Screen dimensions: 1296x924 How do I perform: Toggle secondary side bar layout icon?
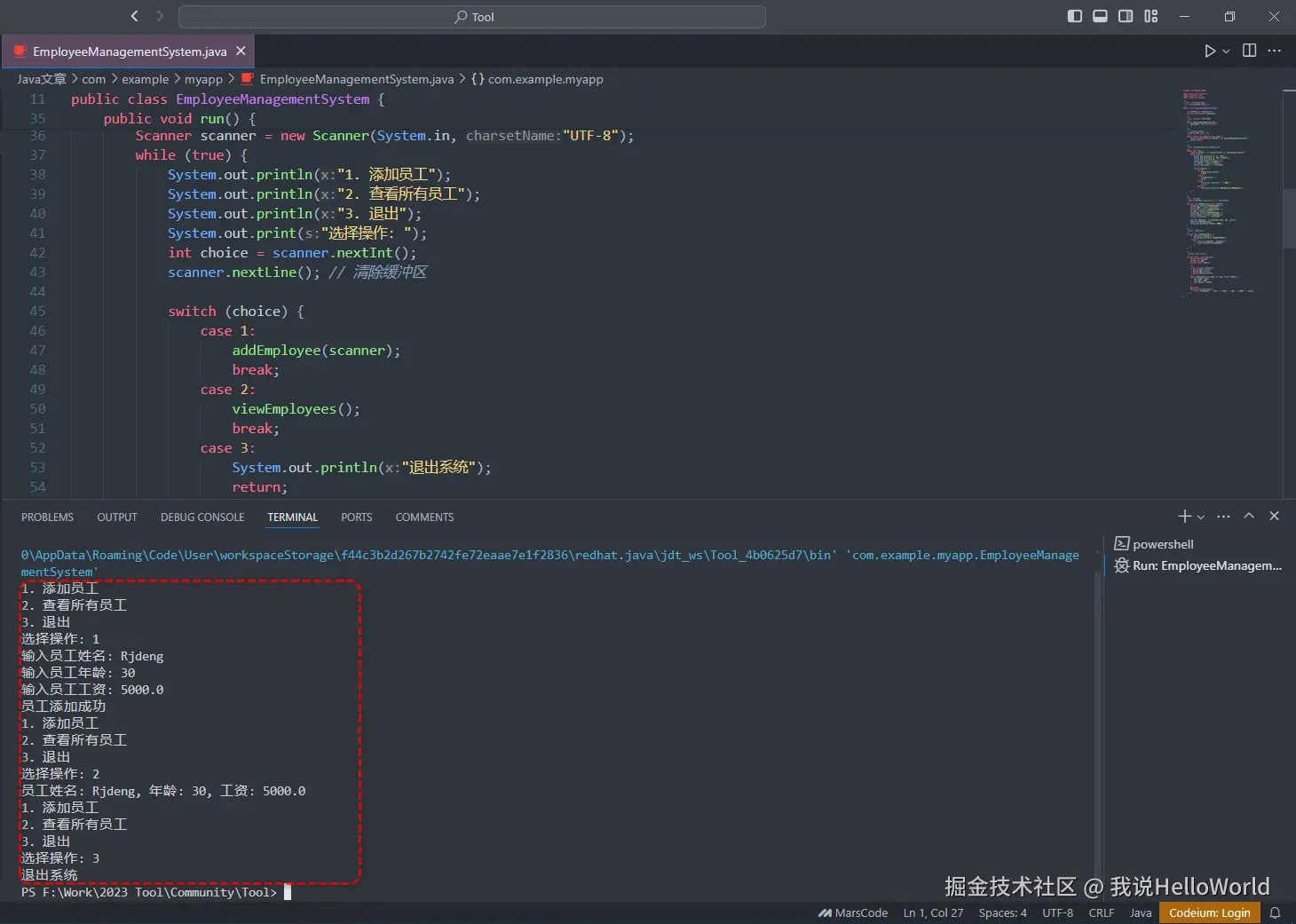tap(1126, 16)
